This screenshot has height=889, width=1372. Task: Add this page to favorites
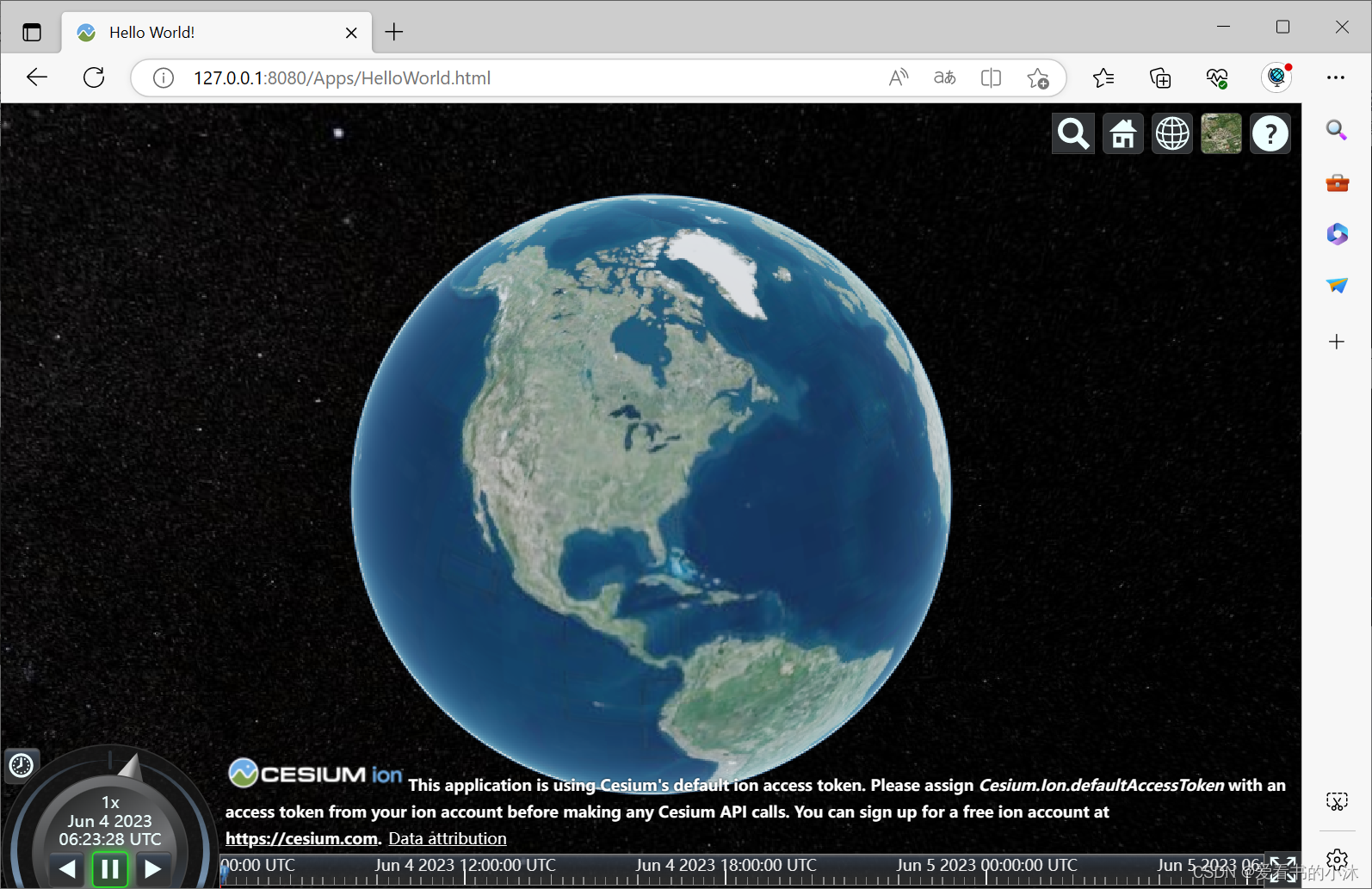tap(1038, 78)
